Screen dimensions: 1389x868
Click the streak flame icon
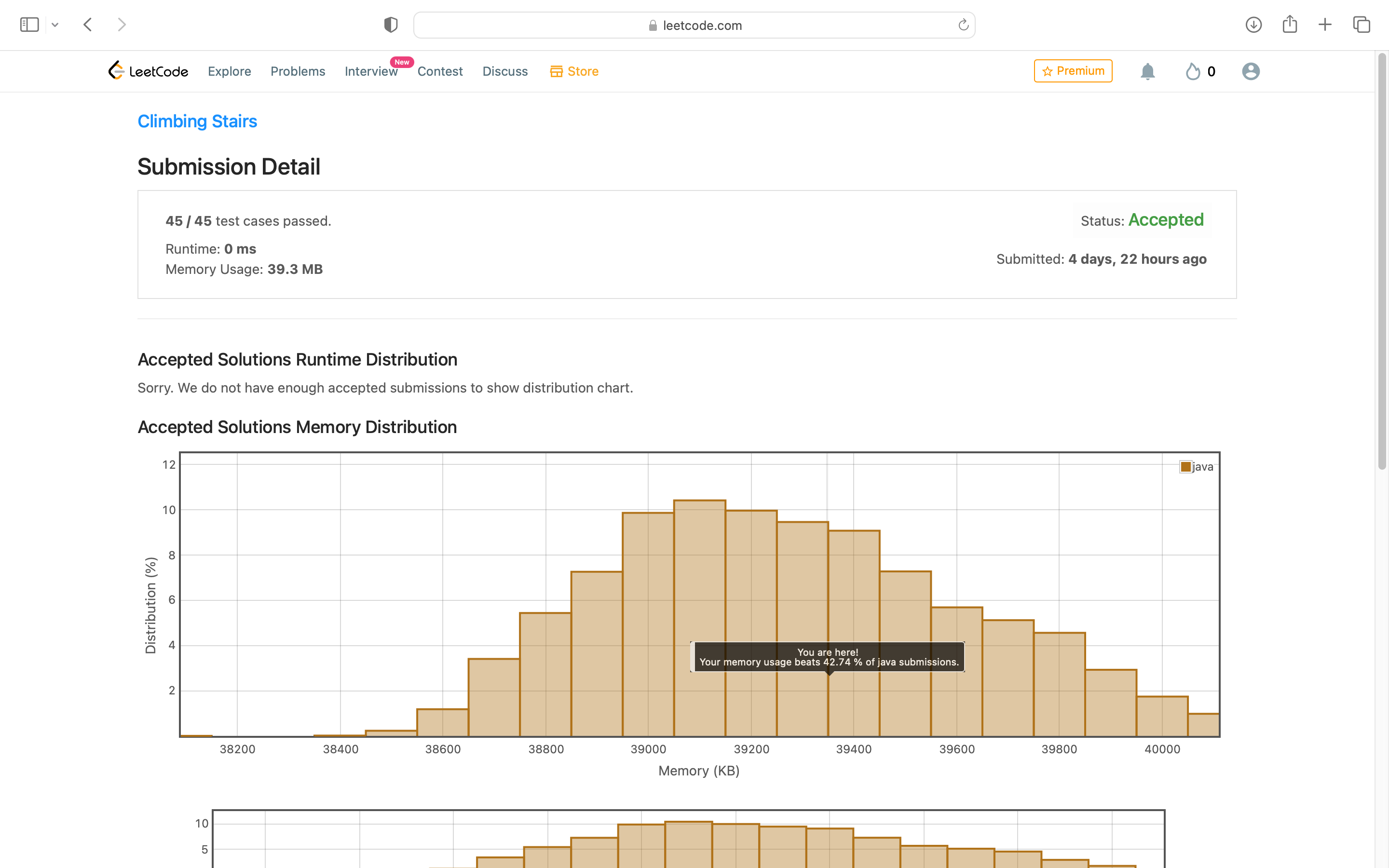tap(1193, 71)
